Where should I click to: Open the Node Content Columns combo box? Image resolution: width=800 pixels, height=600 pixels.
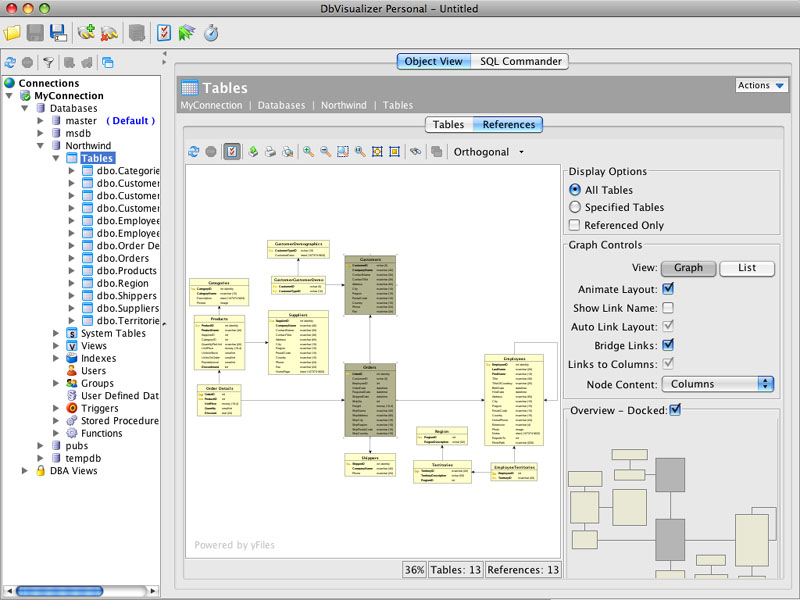click(717, 384)
